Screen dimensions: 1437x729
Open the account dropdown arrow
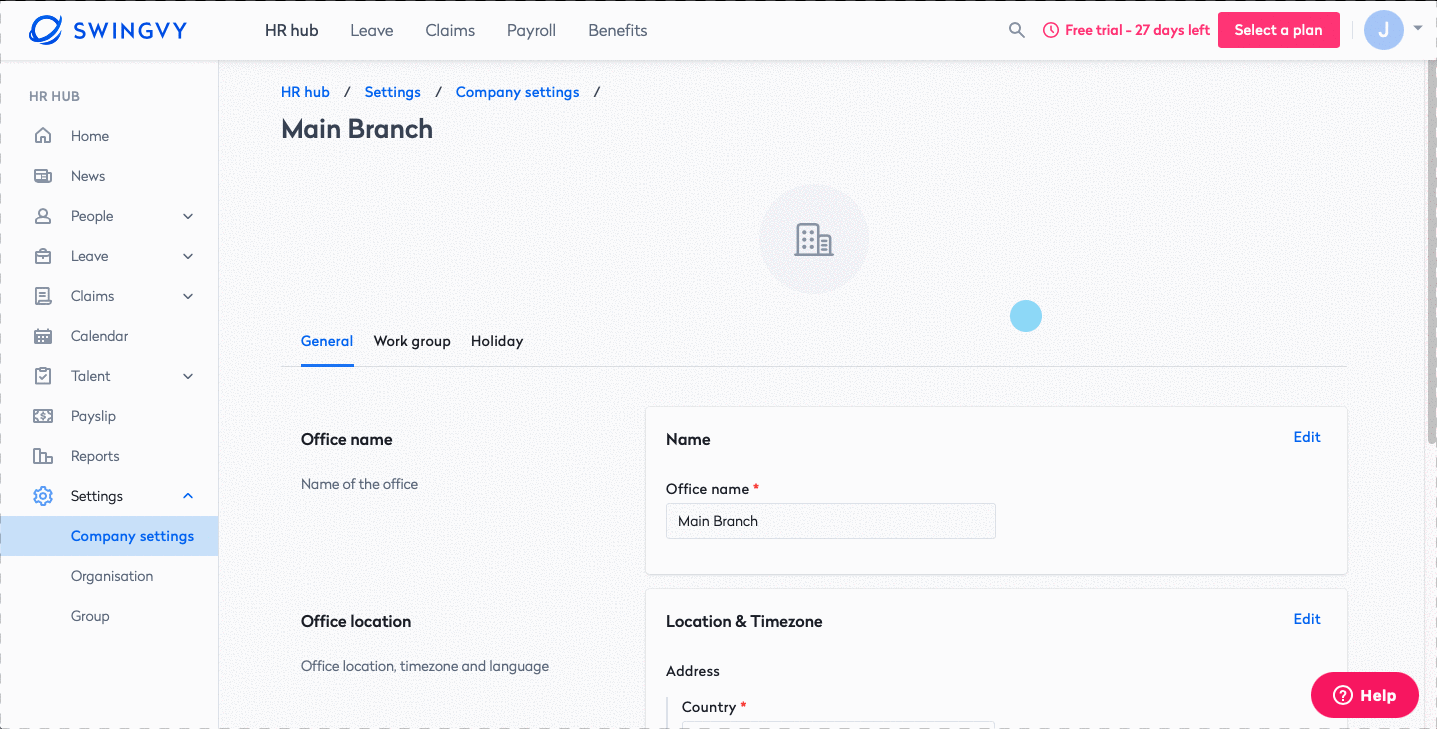(1418, 29)
